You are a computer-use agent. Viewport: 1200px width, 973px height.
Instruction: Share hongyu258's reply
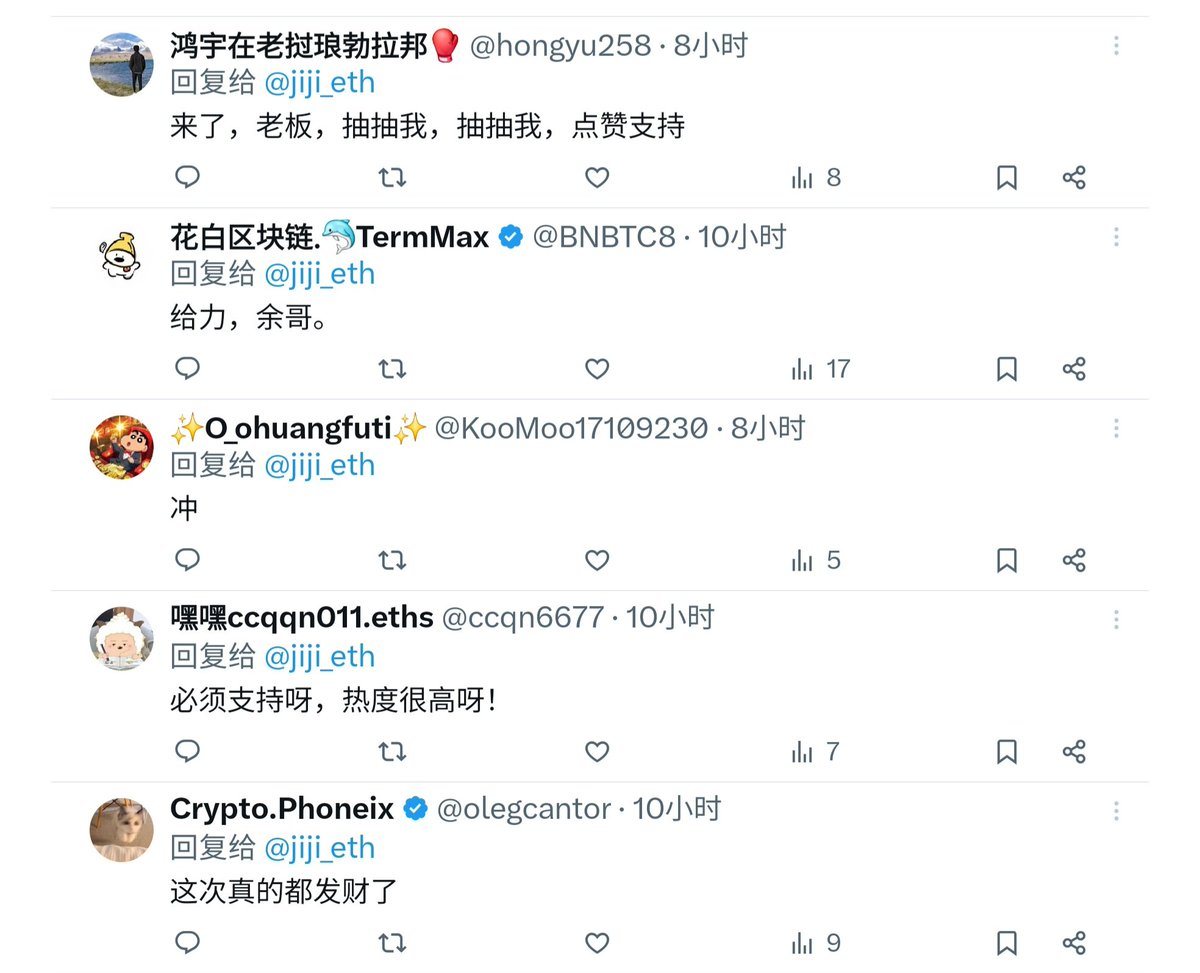coord(1074,178)
